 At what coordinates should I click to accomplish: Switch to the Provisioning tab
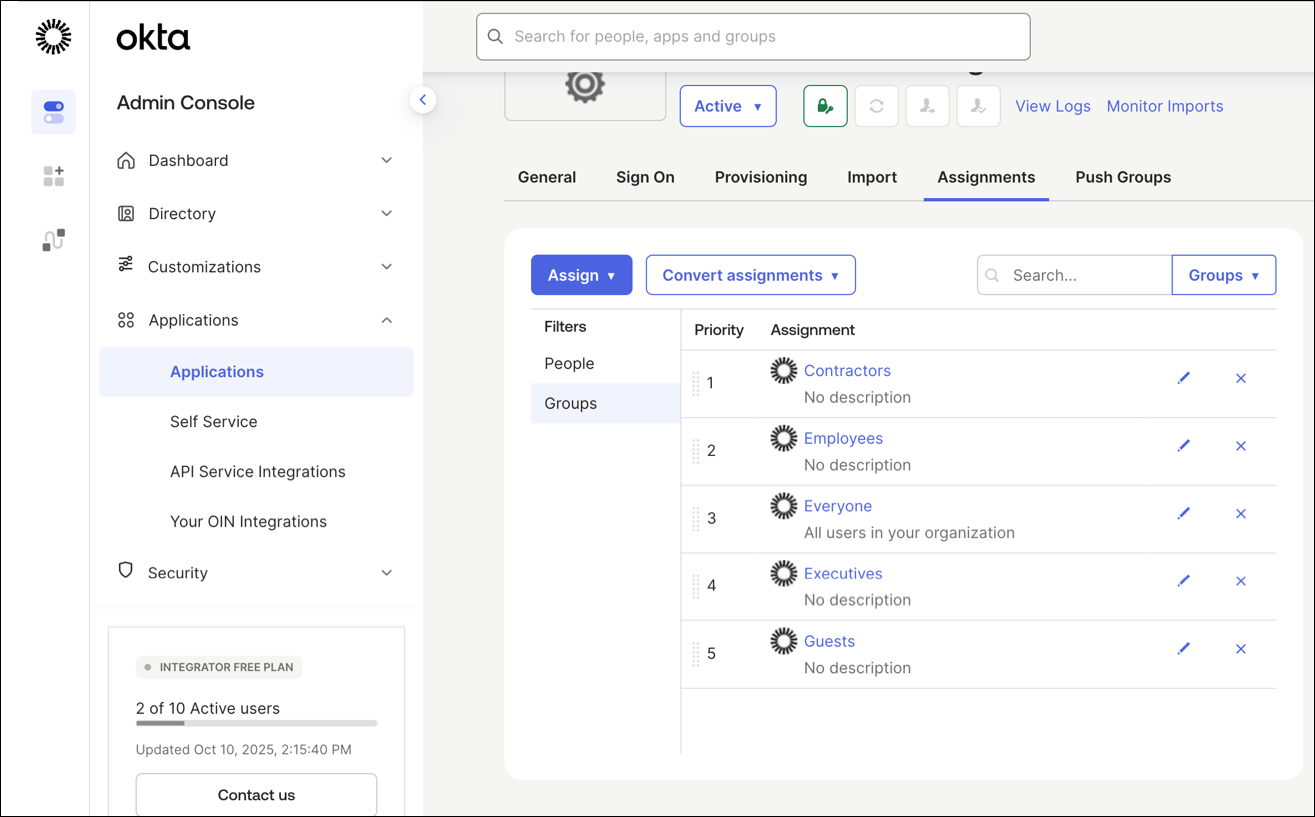pyautogui.click(x=760, y=177)
